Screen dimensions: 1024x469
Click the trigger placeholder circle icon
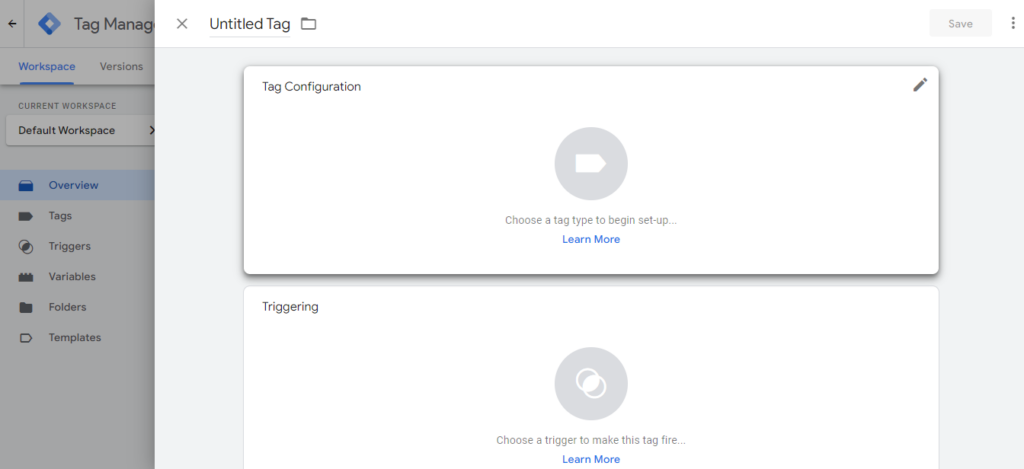tap(591, 384)
